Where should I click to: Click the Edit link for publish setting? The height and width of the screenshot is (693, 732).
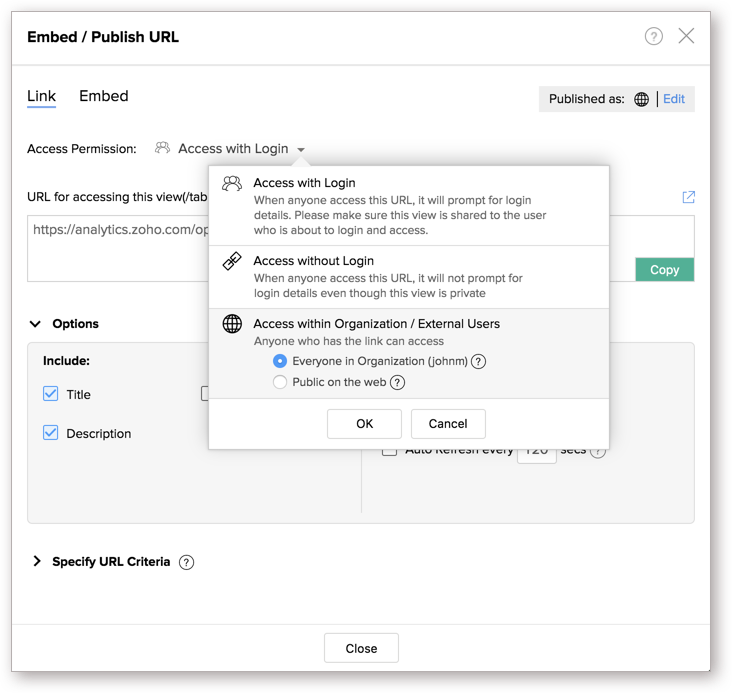click(x=674, y=99)
